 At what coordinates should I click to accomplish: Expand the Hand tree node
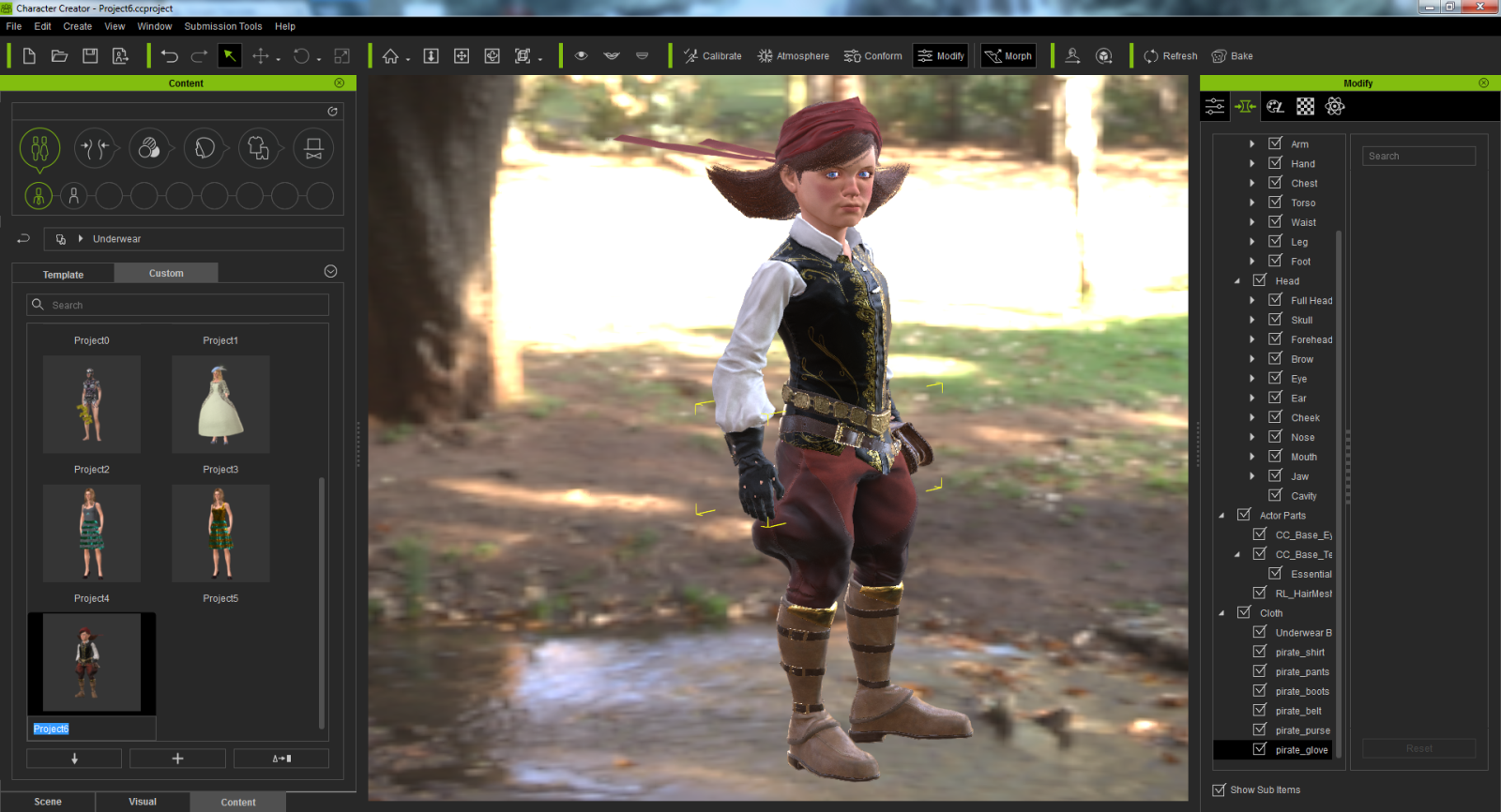click(1251, 163)
